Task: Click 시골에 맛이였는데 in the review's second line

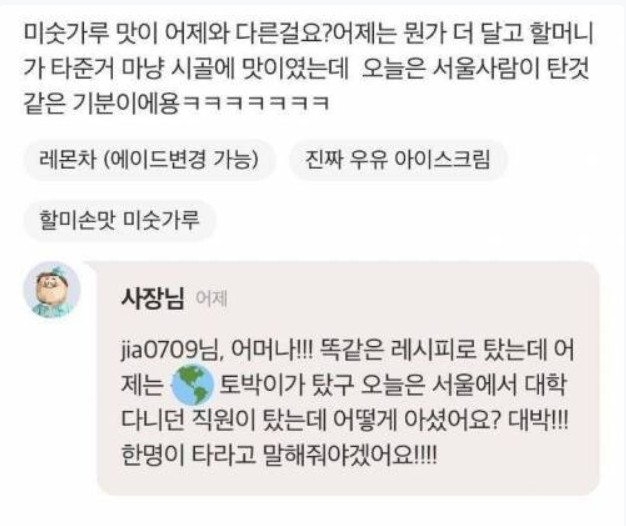Action: click(x=260, y=68)
